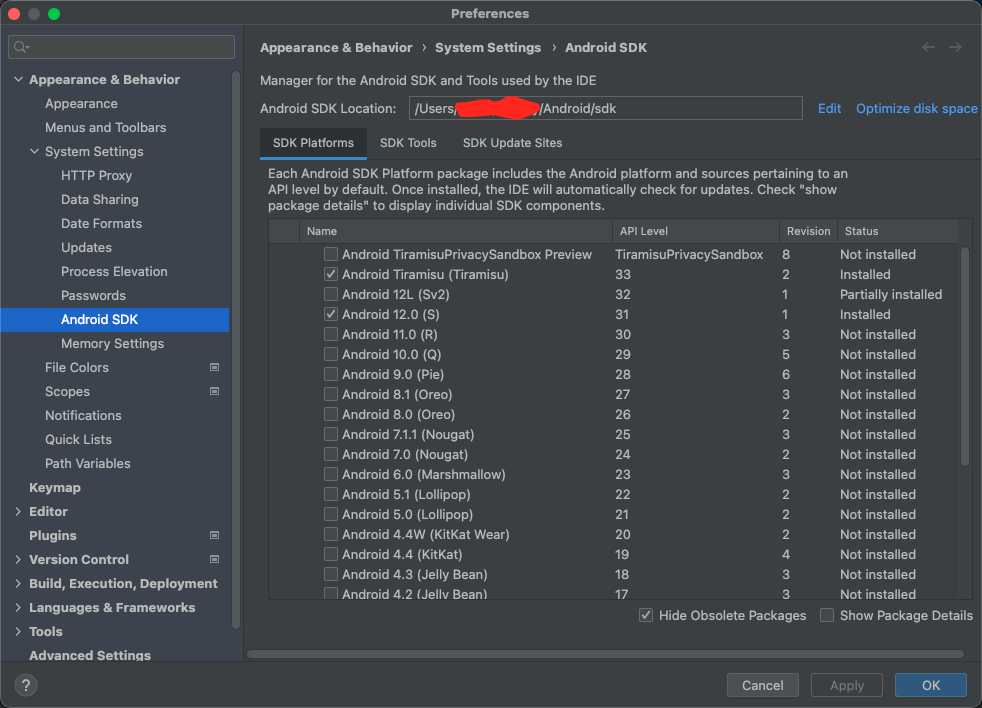This screenshot has height=708, width=982.
Task: Open the SDK Update Sites tab
Action: (x=512, y=143)
